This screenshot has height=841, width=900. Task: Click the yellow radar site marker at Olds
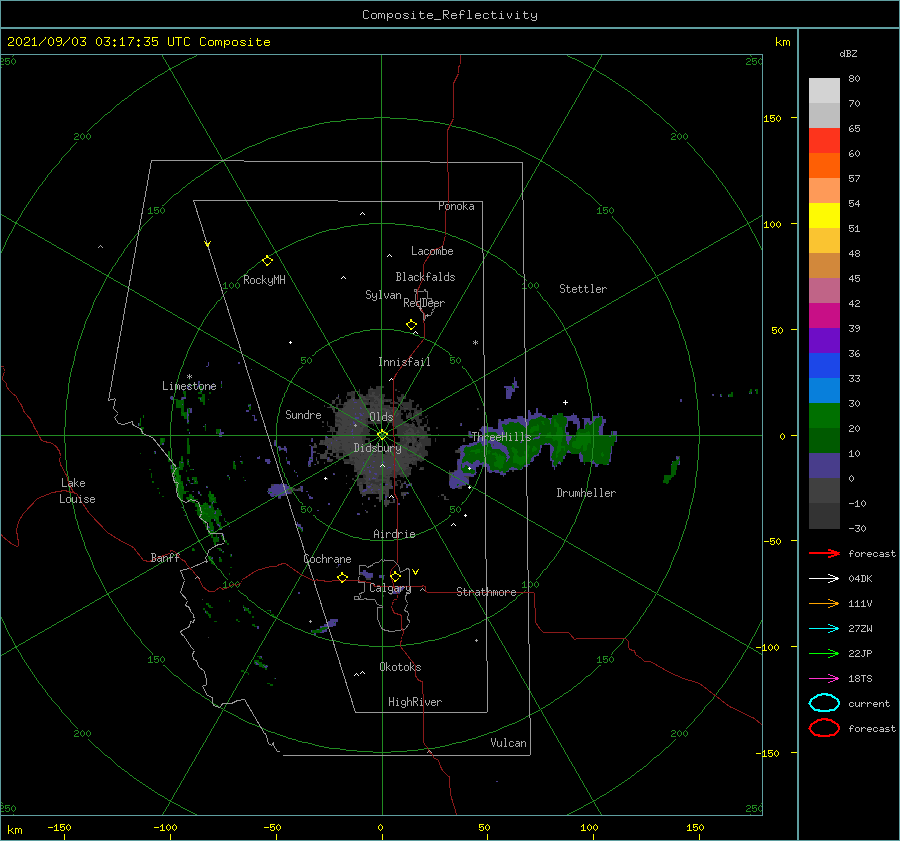[x=382, y=435]
